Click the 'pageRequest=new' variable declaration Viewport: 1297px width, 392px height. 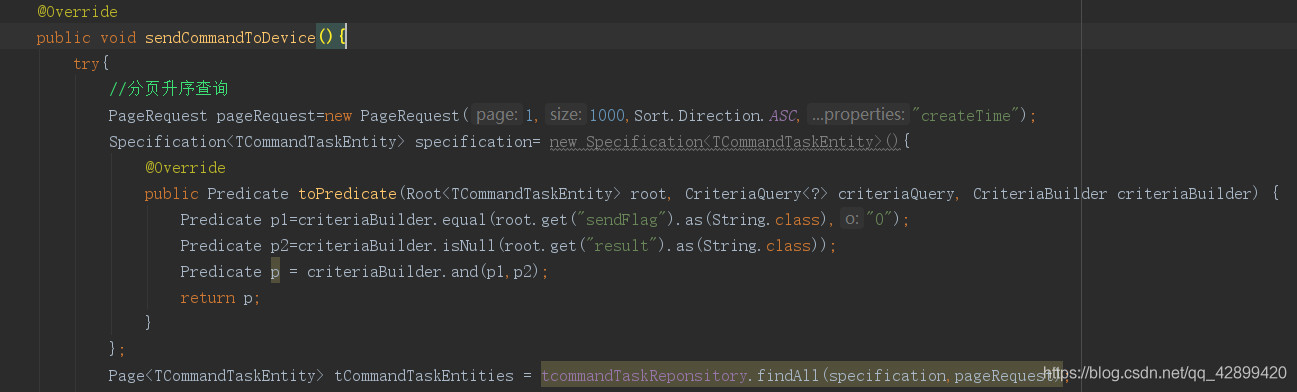(284, 116)
